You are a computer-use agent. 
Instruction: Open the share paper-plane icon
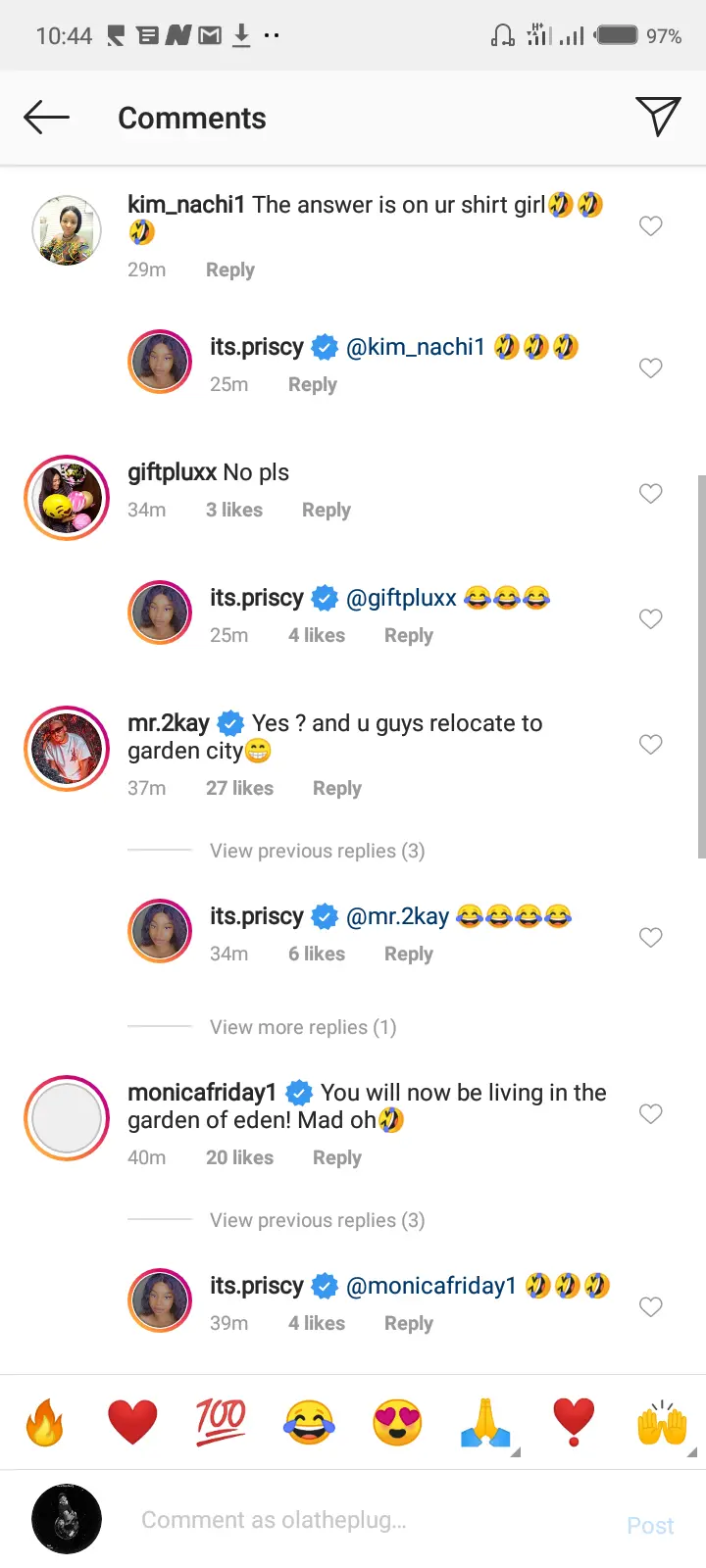(x=657, y=117)
